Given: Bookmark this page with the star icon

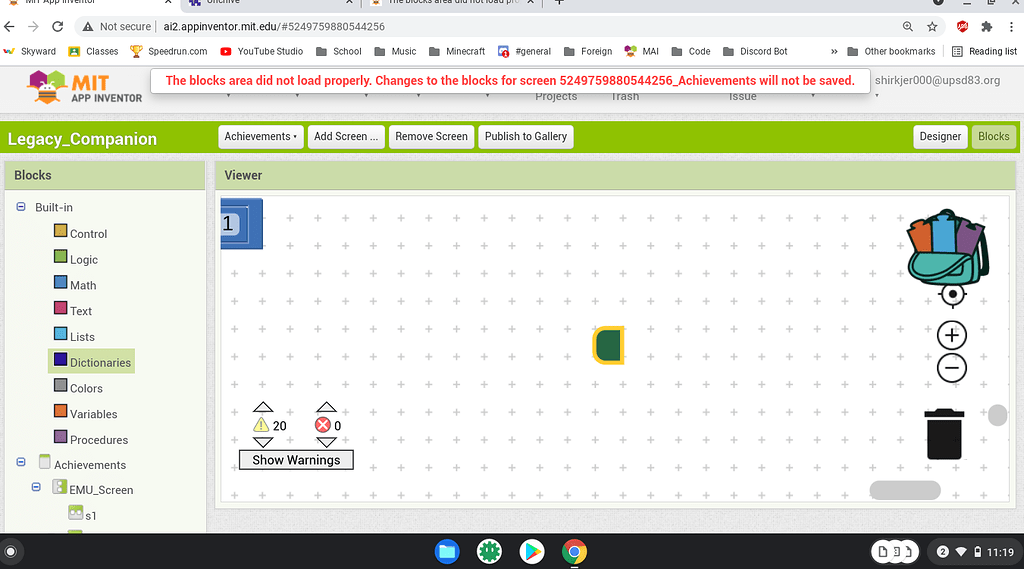Looking at the screenshot, I should [932, 27].
